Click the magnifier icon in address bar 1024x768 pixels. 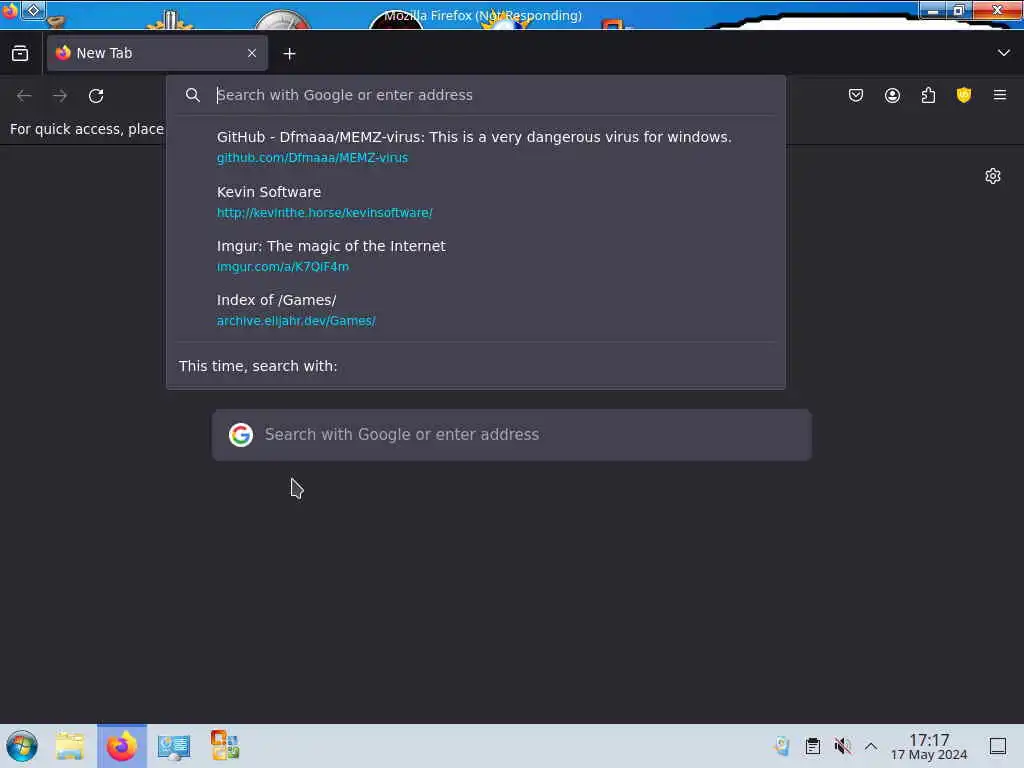point(193,95)
